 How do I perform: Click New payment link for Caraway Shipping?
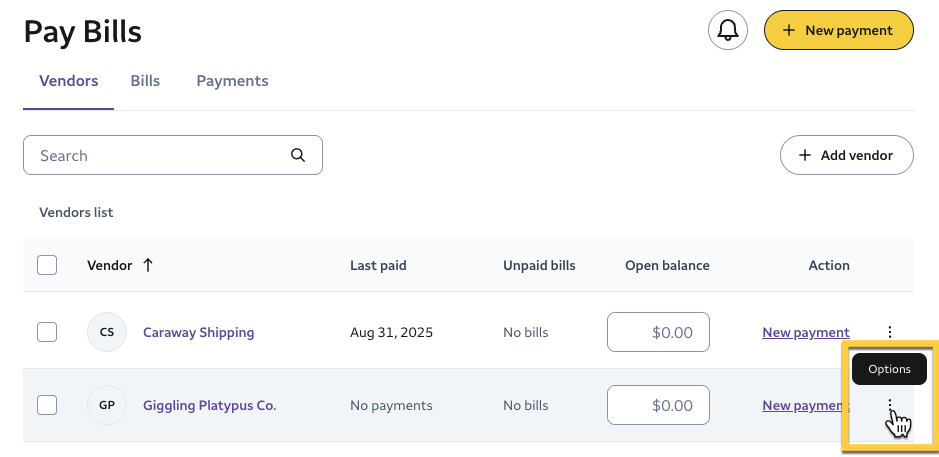coord(805,332)
